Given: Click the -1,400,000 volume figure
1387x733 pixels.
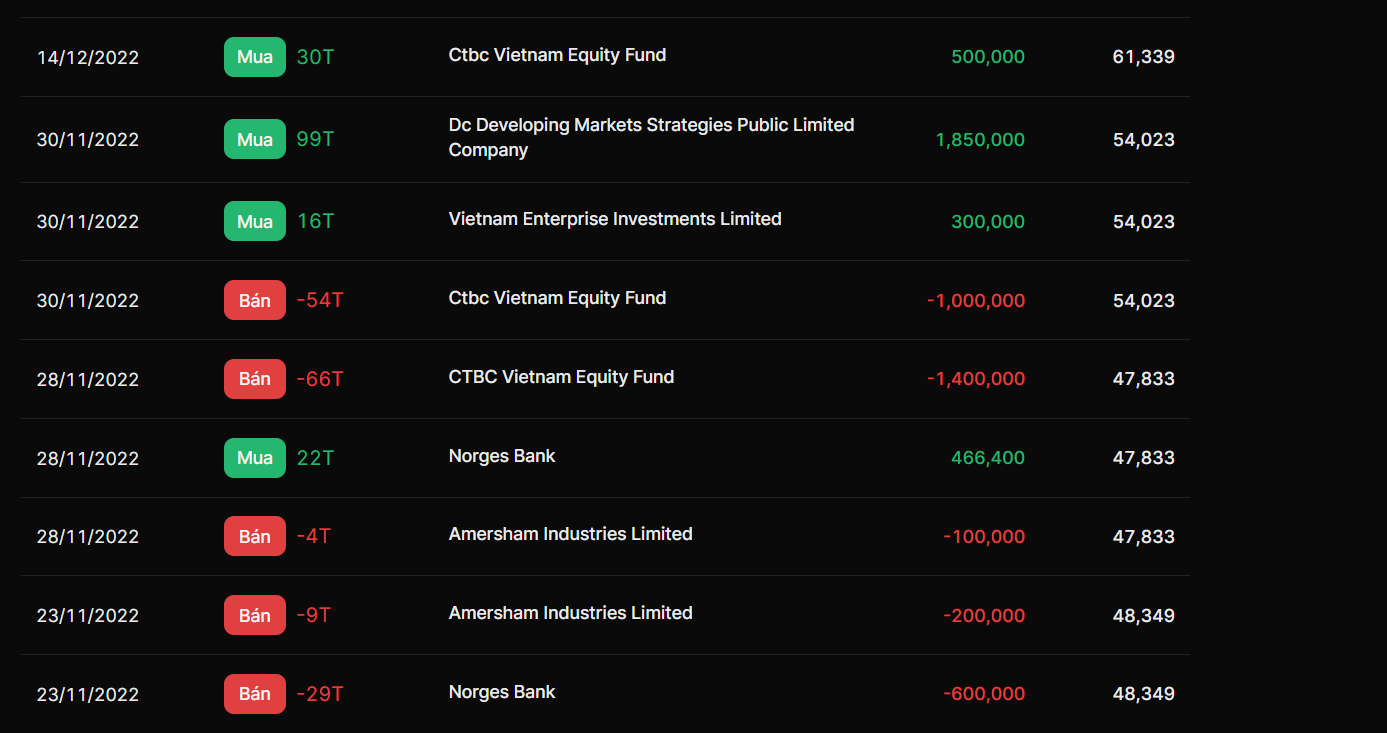Looking at the screenshot, I should [x=975, y=379].
